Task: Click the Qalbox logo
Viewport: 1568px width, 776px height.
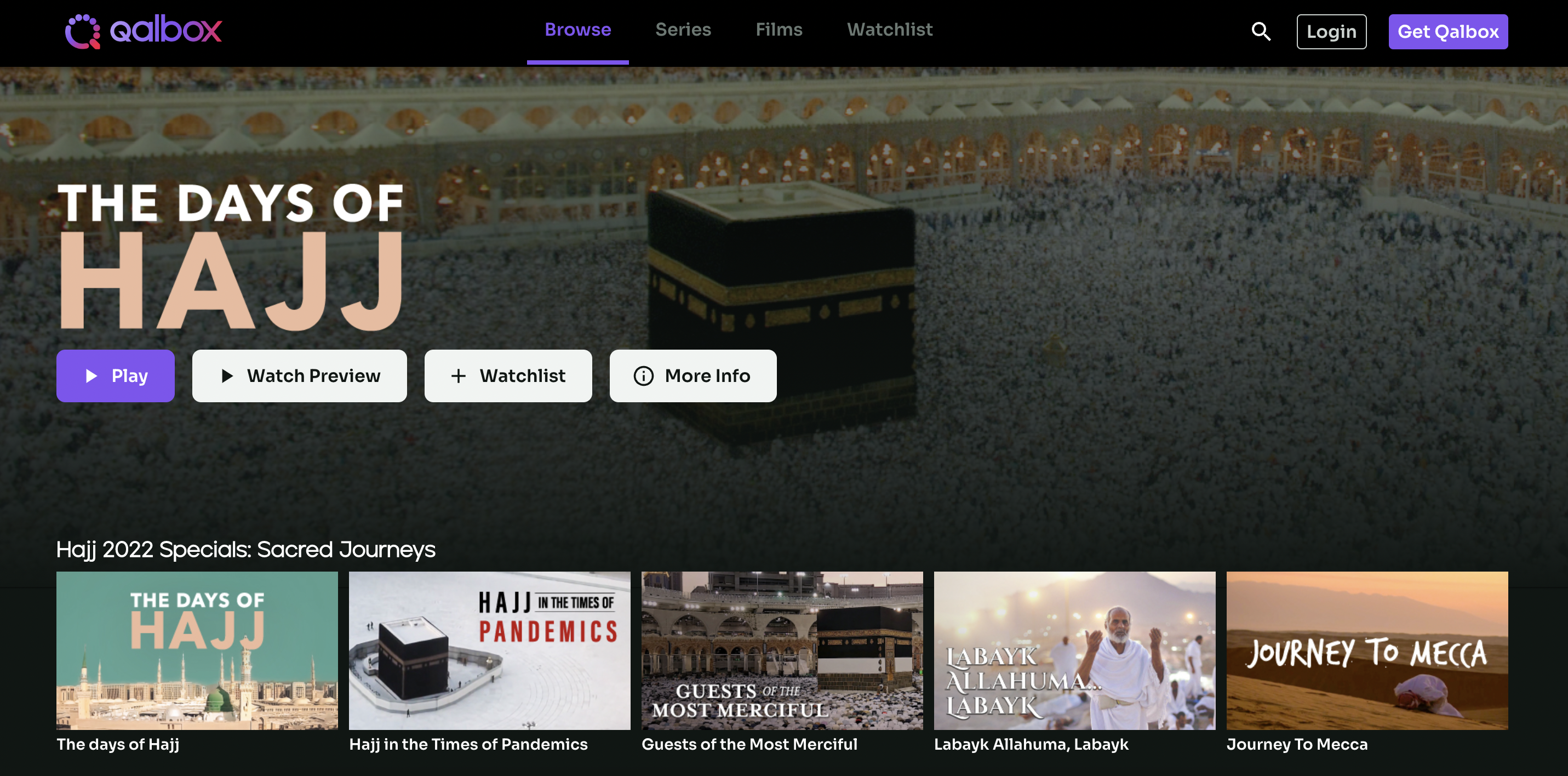Action: click(x=144, y=31)
